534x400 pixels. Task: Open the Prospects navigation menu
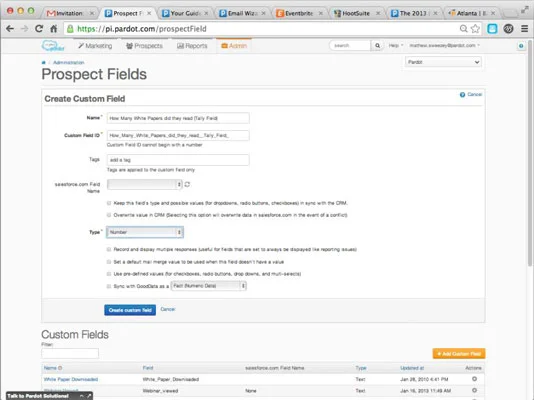(144, 46)
